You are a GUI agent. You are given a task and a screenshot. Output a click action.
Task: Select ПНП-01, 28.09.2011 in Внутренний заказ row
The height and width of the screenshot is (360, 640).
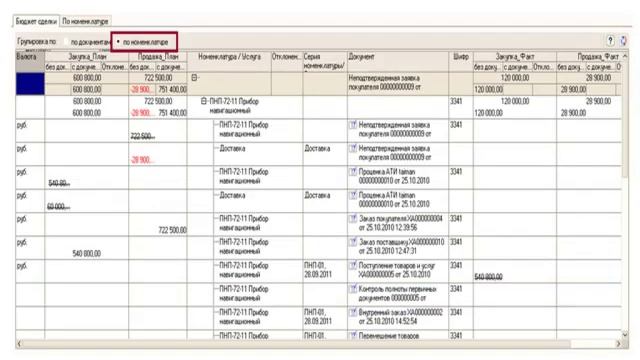318,317
